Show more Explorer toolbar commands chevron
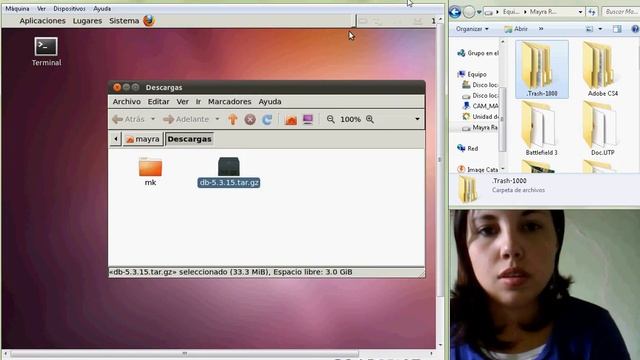 541,29
